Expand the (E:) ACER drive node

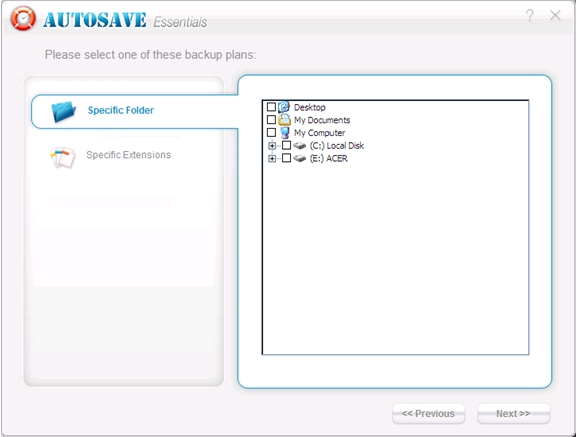click(x=272, y=159)
